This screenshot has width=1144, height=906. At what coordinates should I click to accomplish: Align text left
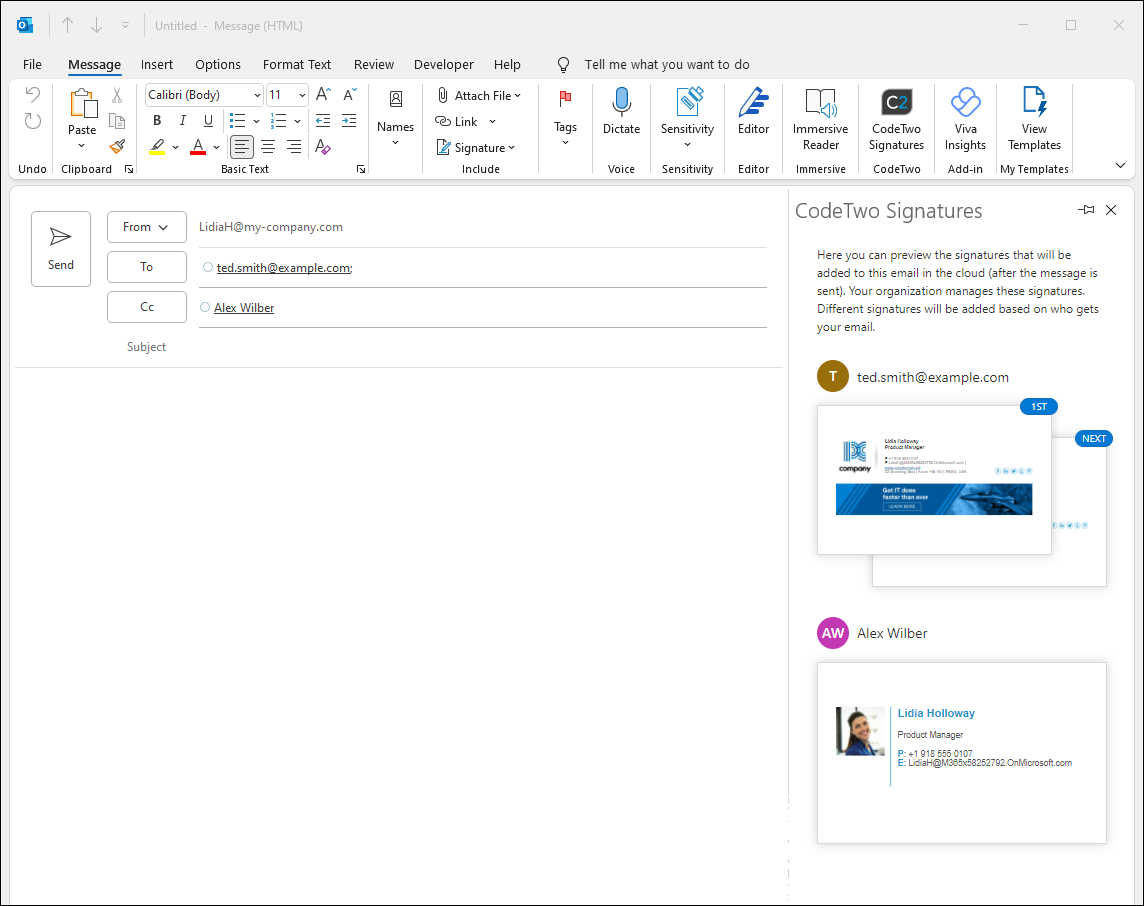241,147
